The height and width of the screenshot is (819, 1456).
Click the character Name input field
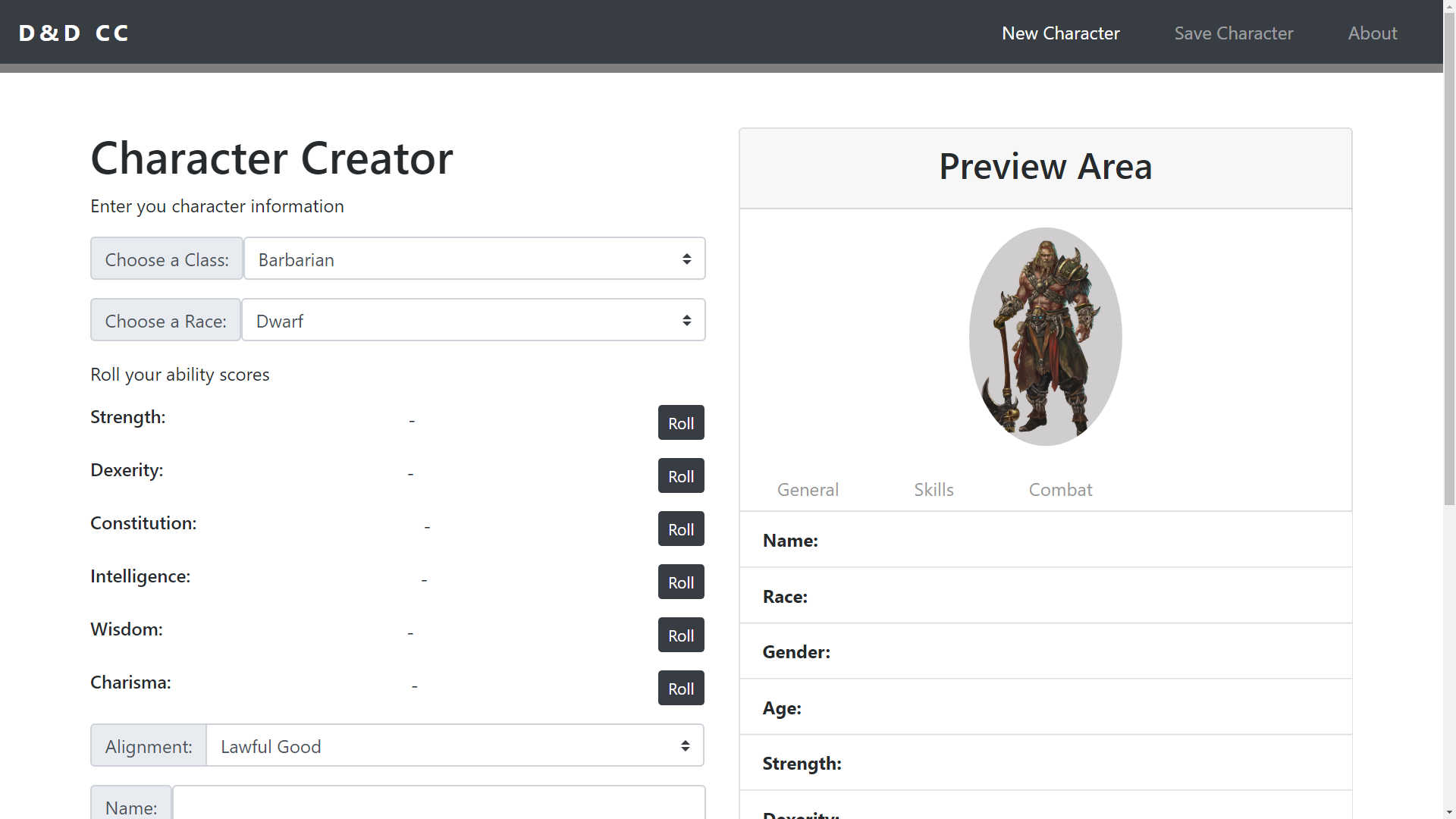coord(438,805)
